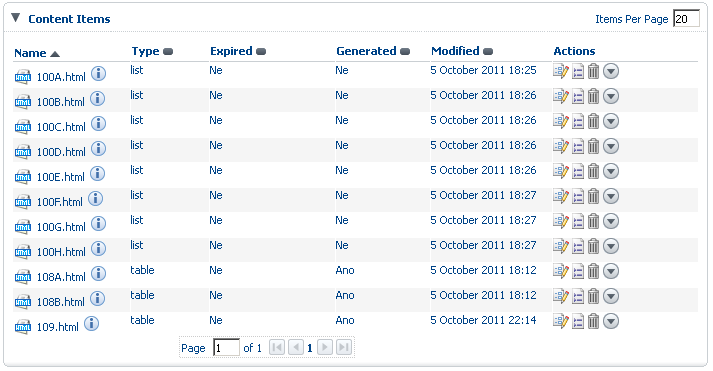Delete 100C.html using its trash icon
The height and width of the screenshot is (371, 713).
pos(593,121)
